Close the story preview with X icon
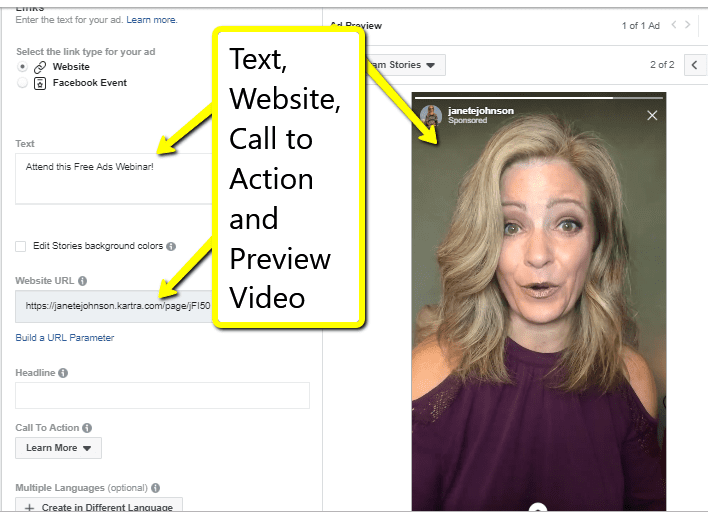The image size is (708, 514). pos(652,115)
